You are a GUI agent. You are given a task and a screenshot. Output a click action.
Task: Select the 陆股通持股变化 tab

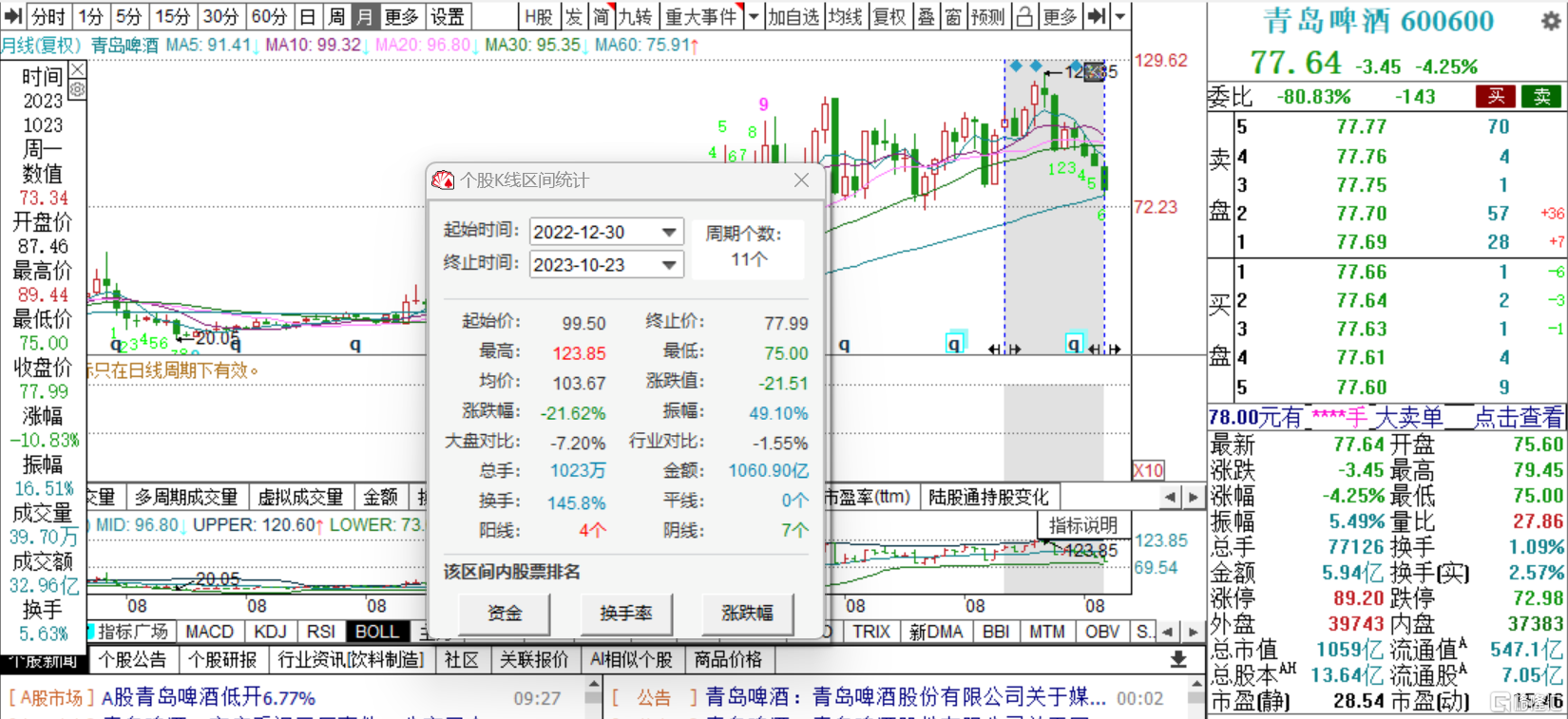988,497
